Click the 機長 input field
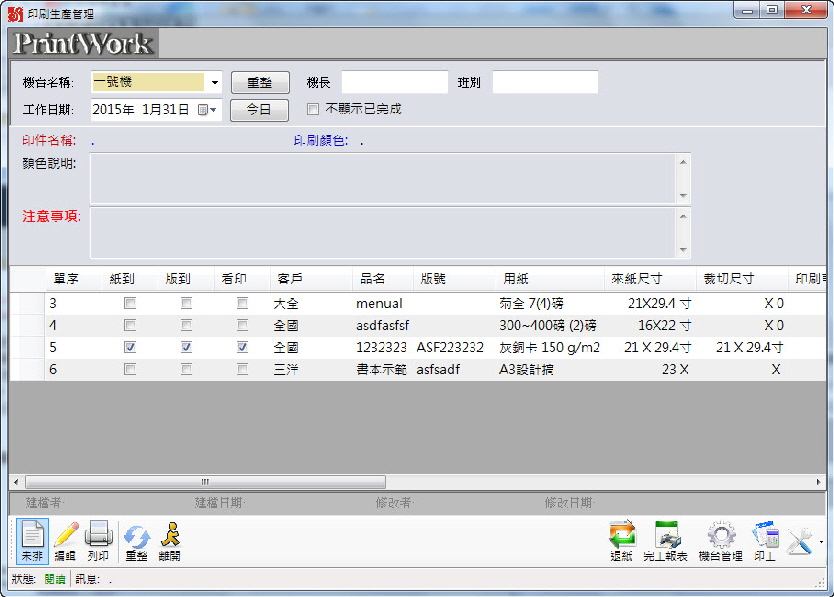This screenshot has height=597, width=834. [395, 82]
